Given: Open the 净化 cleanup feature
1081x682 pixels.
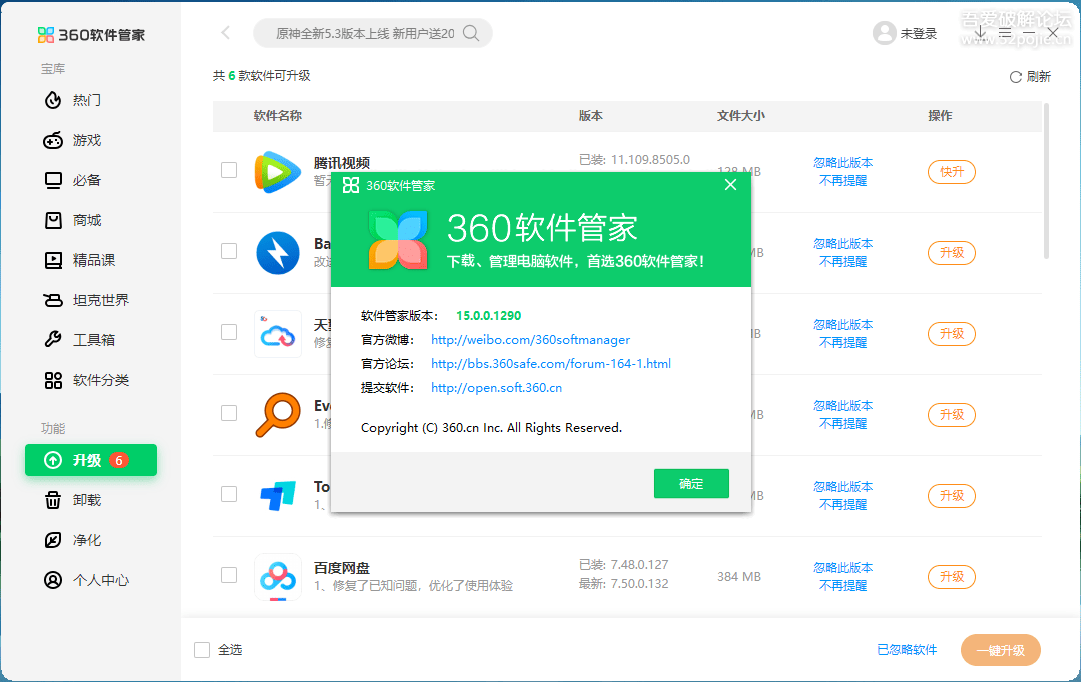Looking at the screenshot, I should click(55, 540).
